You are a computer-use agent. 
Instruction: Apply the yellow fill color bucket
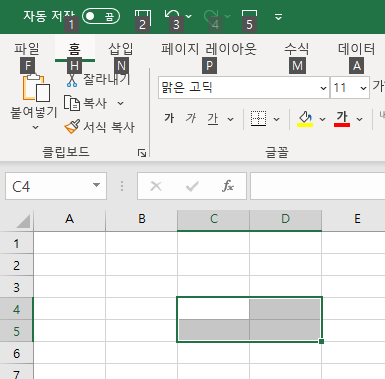305,119
